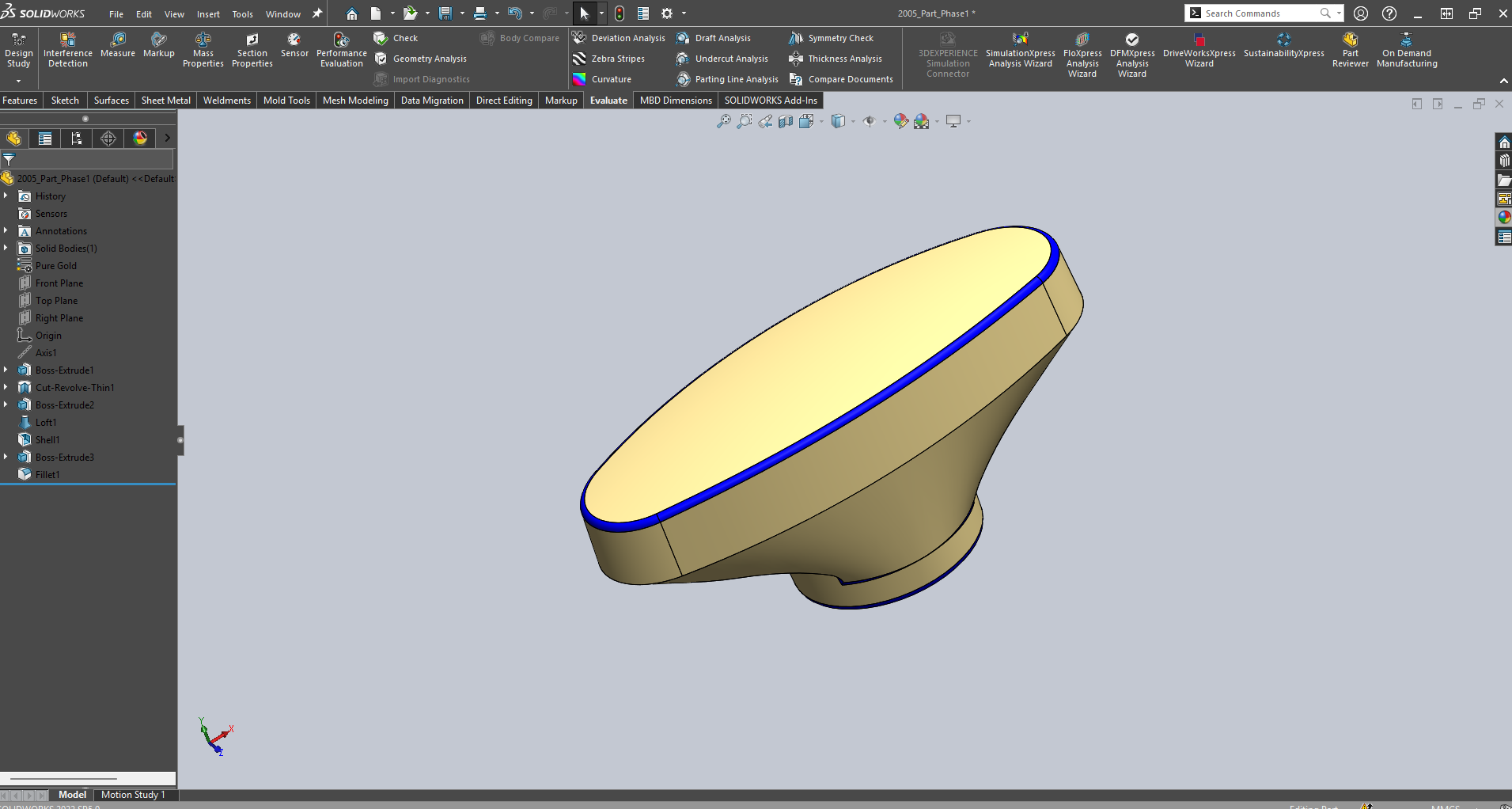This screenshot has width=1512, height=809.
Task: Open the Design Study dropdown arrow
Action: coord(18,81)
